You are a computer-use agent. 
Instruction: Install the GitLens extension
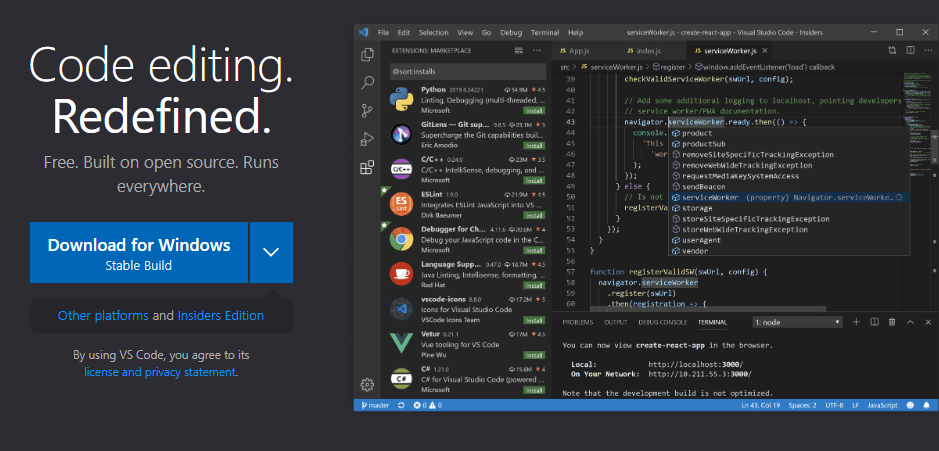point(534,146)
